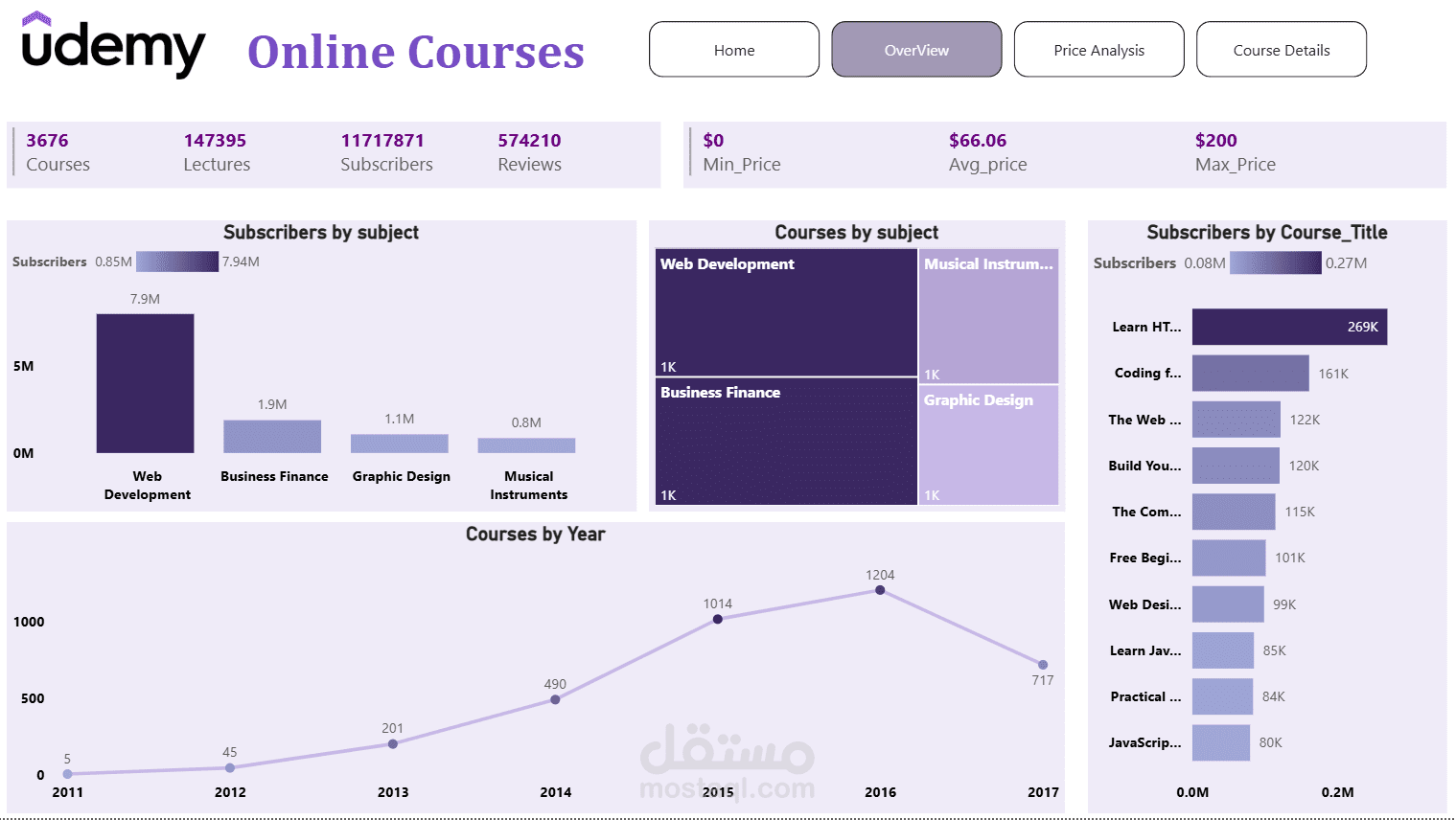
Task: Click the Business Finance treemap tile
Action: pos(785,444)
